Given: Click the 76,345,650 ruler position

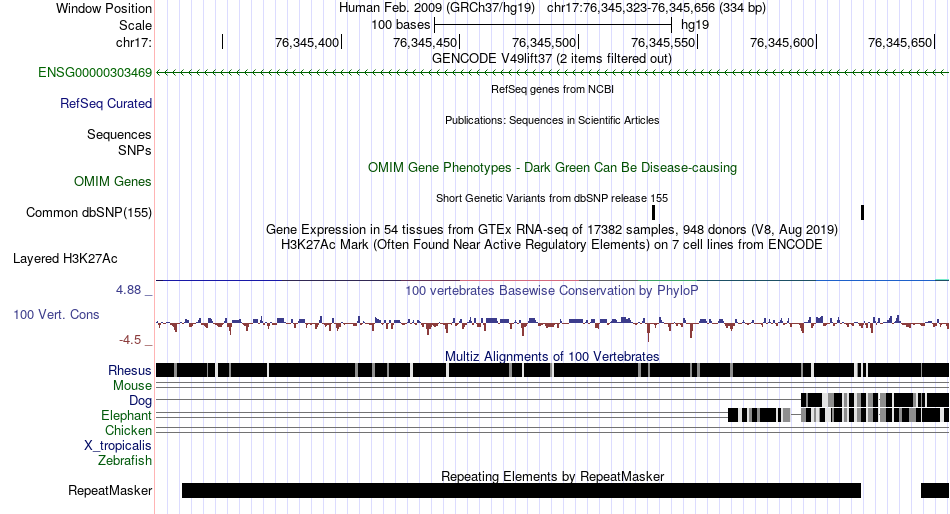Looking at the screenshot, I should 900,42.
